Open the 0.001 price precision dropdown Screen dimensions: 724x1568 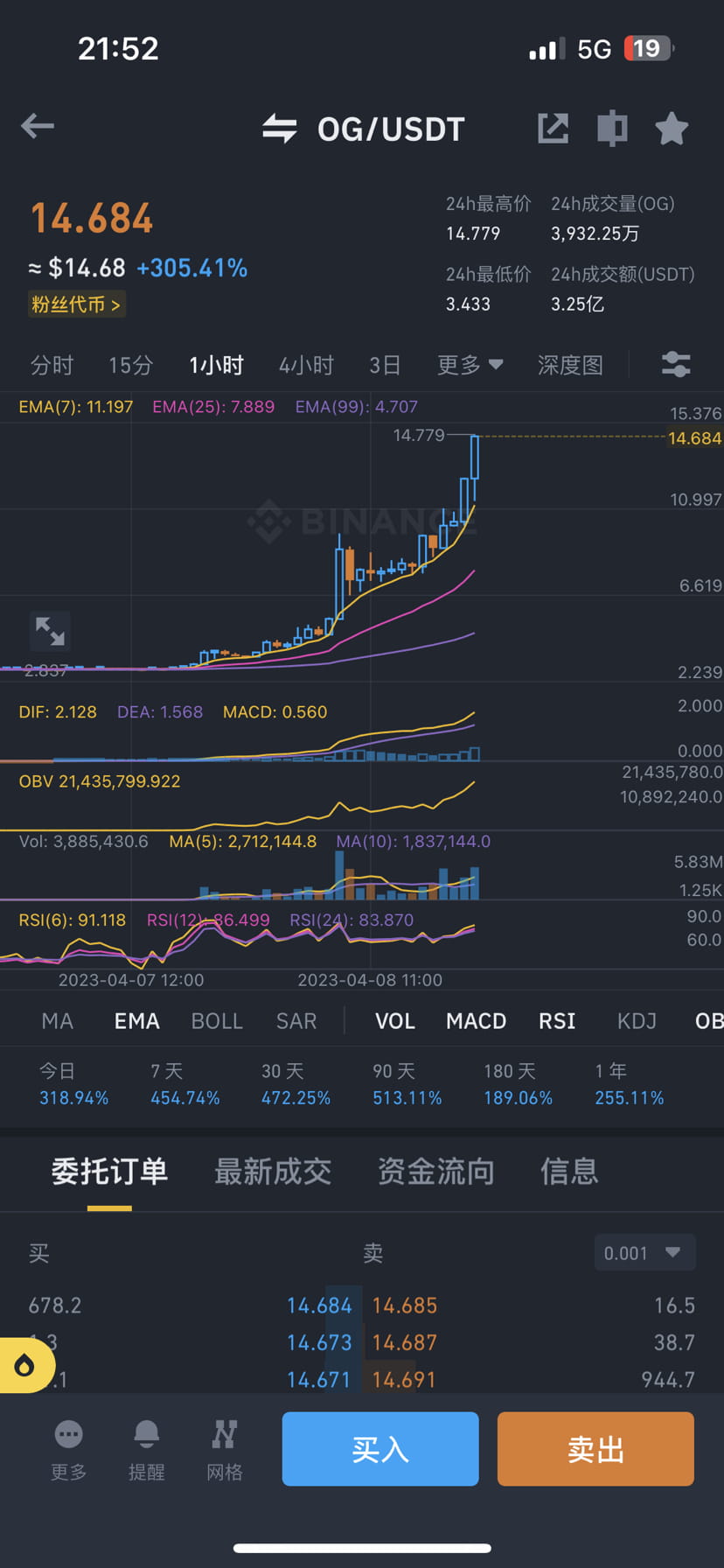pos(644,1252)
